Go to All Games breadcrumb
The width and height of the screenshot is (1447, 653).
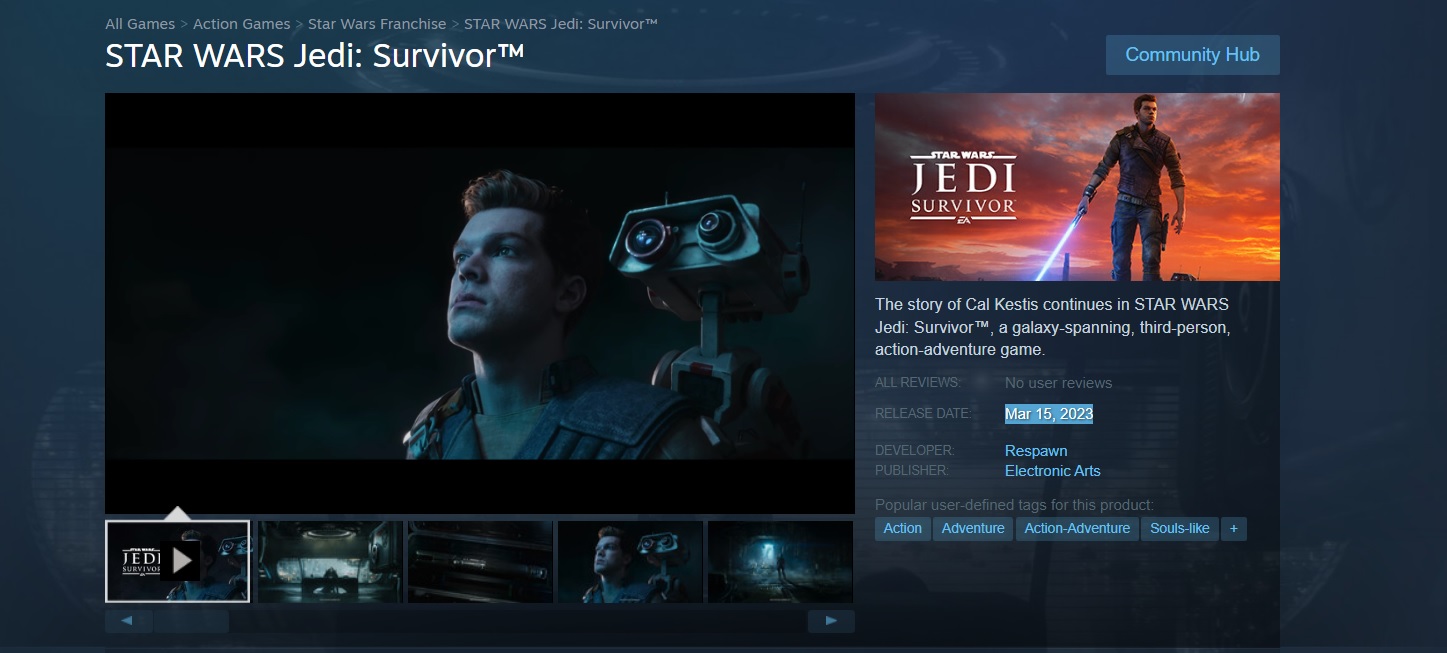coord(140,24)
